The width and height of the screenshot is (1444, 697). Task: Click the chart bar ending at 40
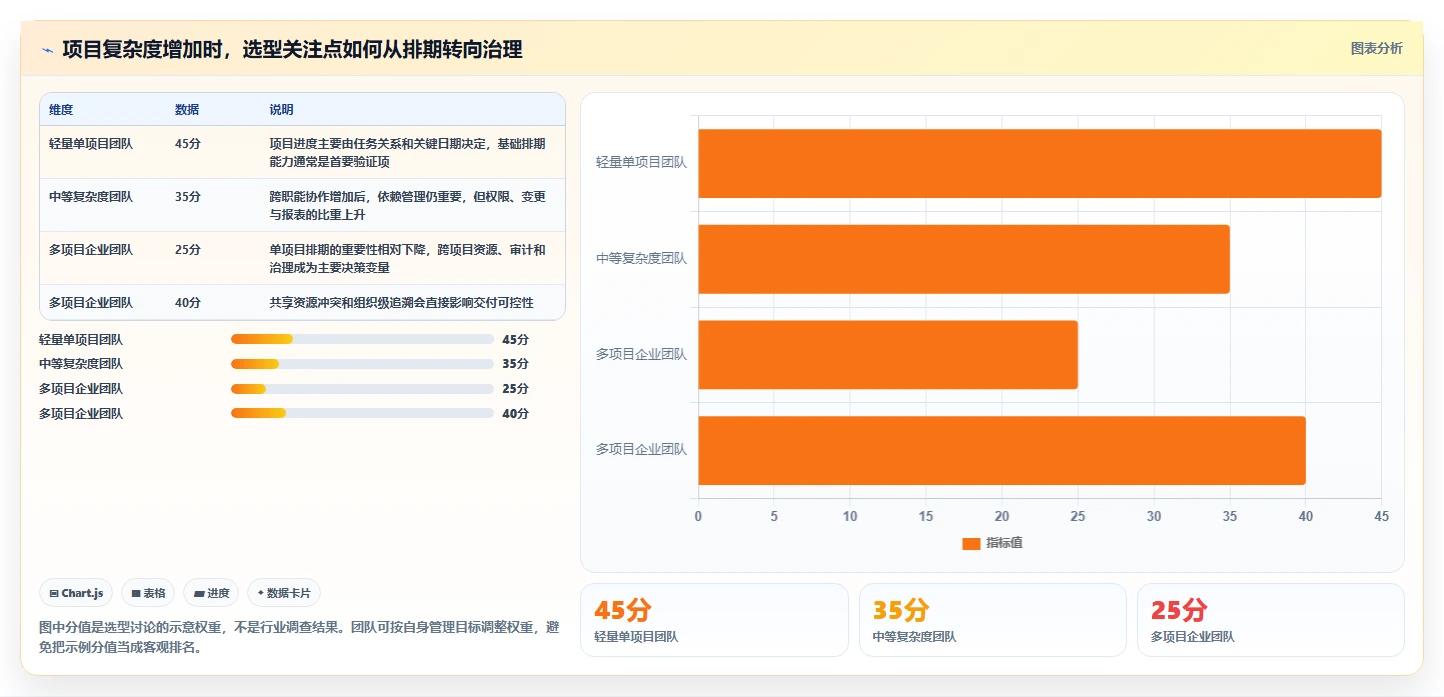[1001, 450]
